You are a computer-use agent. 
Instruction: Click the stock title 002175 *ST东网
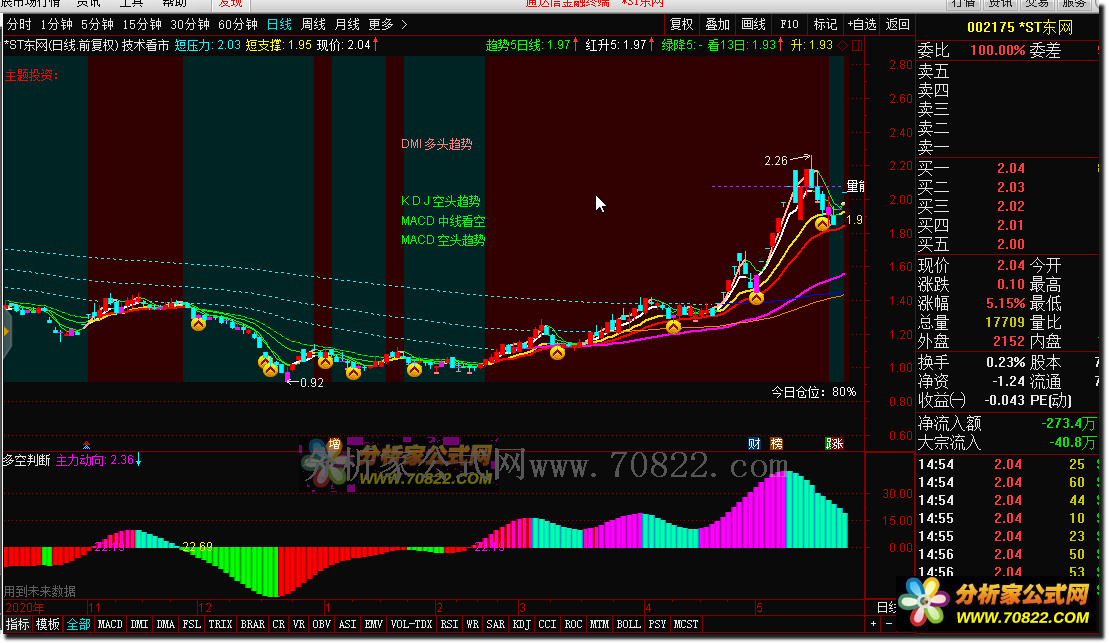[x=1019, y=28]
